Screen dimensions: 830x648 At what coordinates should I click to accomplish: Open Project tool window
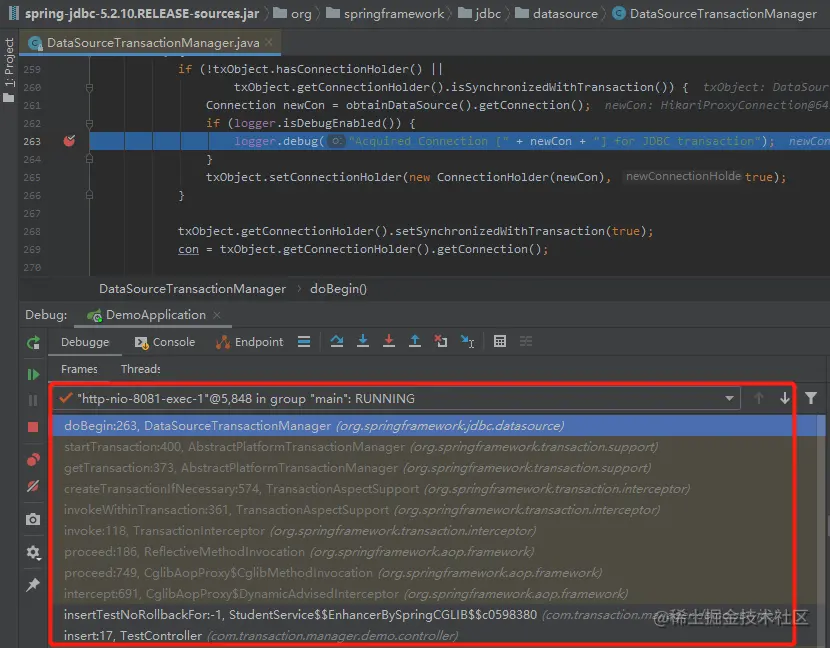9,69
